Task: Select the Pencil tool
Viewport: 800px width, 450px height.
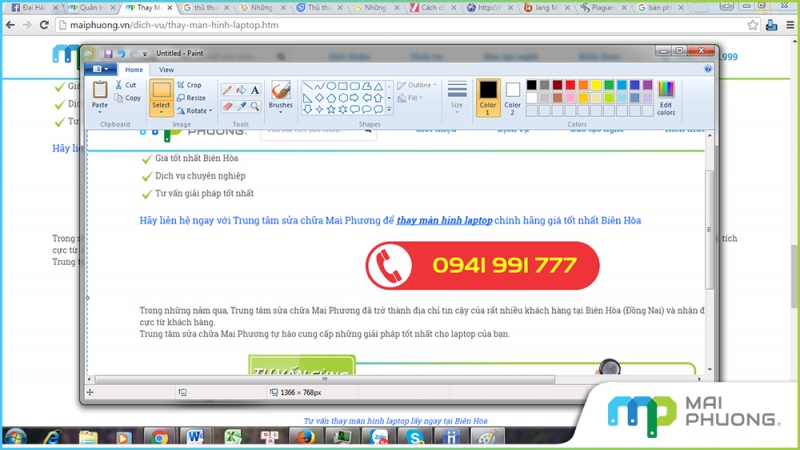Action: click(227, 90)
